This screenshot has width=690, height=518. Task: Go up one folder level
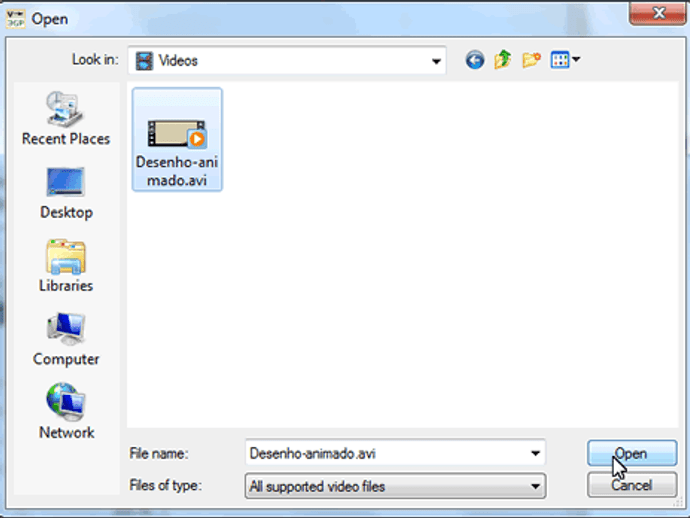click(x=503, y=60)
